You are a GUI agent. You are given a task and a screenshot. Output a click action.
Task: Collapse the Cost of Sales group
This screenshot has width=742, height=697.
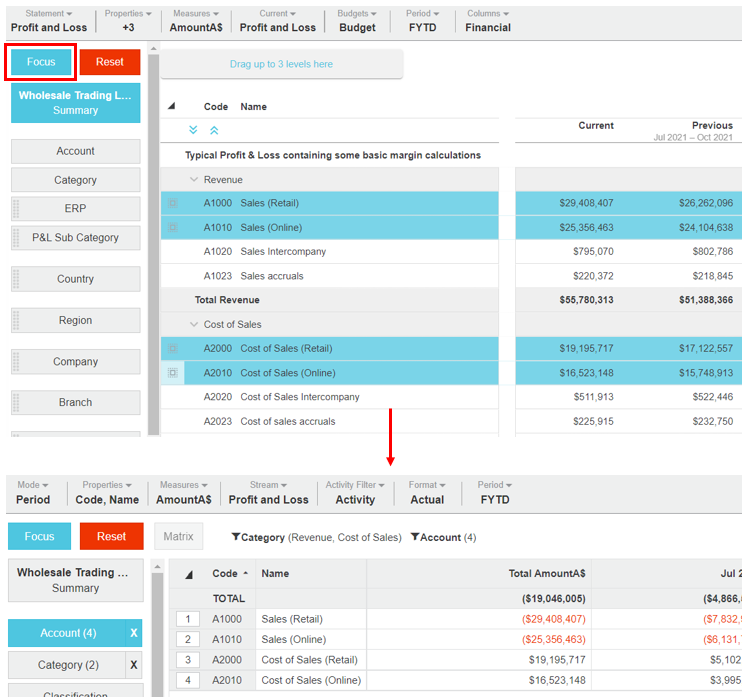[x=194, y=325]
